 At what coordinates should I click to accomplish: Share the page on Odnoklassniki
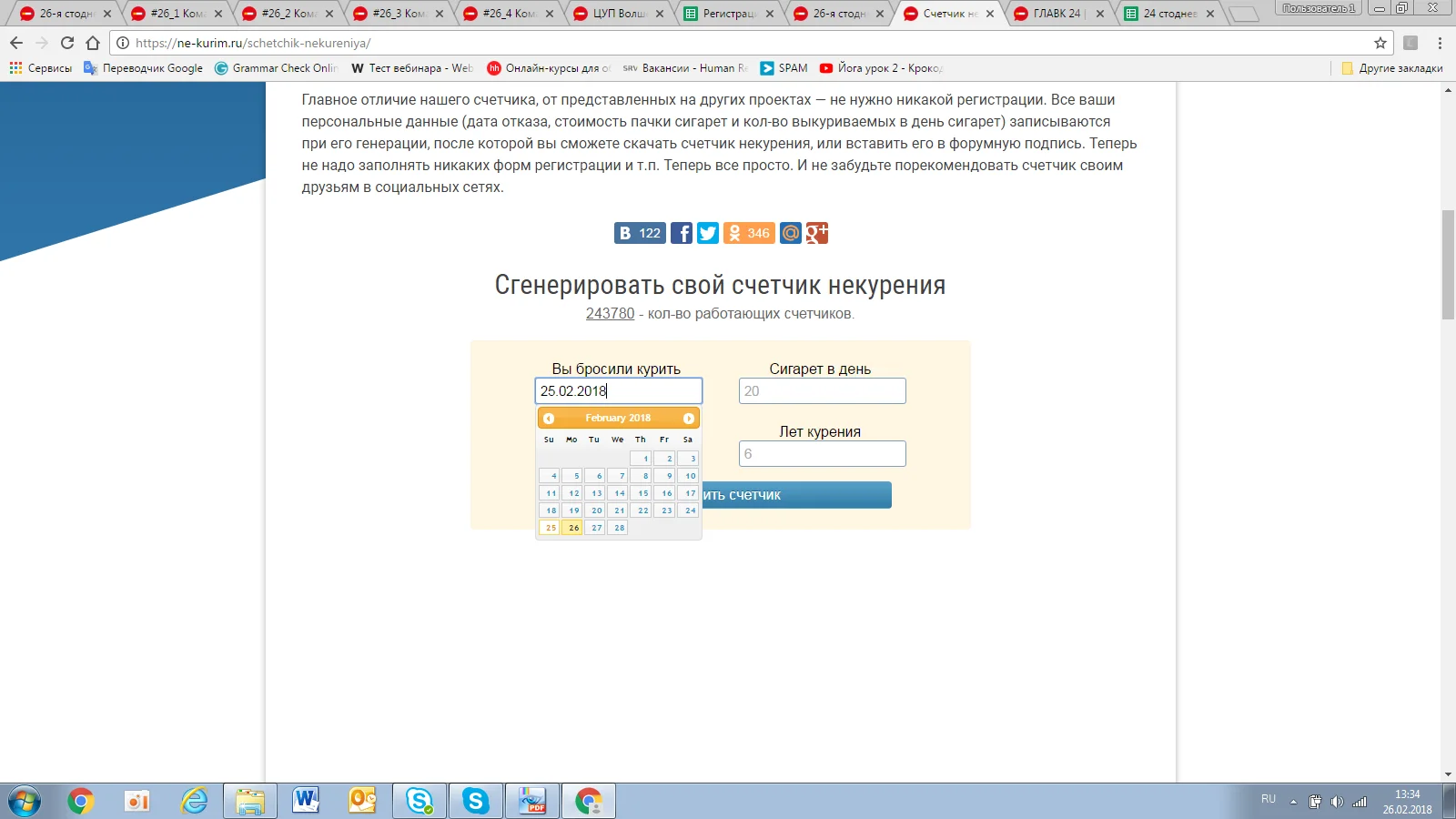[749, 233]
